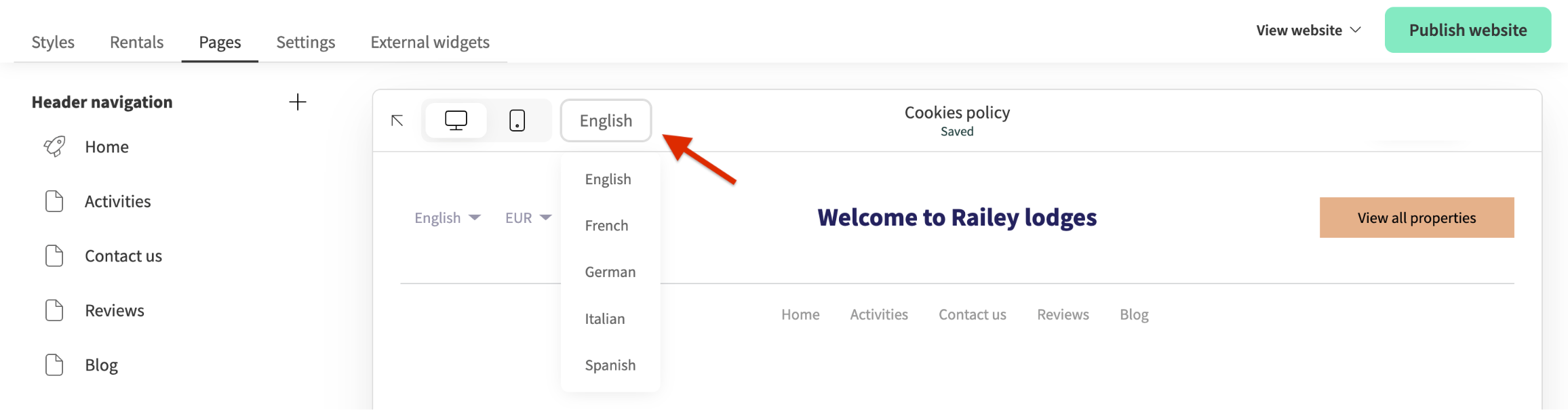Choose Spanish from the language list
This screenshot has height=416, width=1568.
(x=610, y=365)
